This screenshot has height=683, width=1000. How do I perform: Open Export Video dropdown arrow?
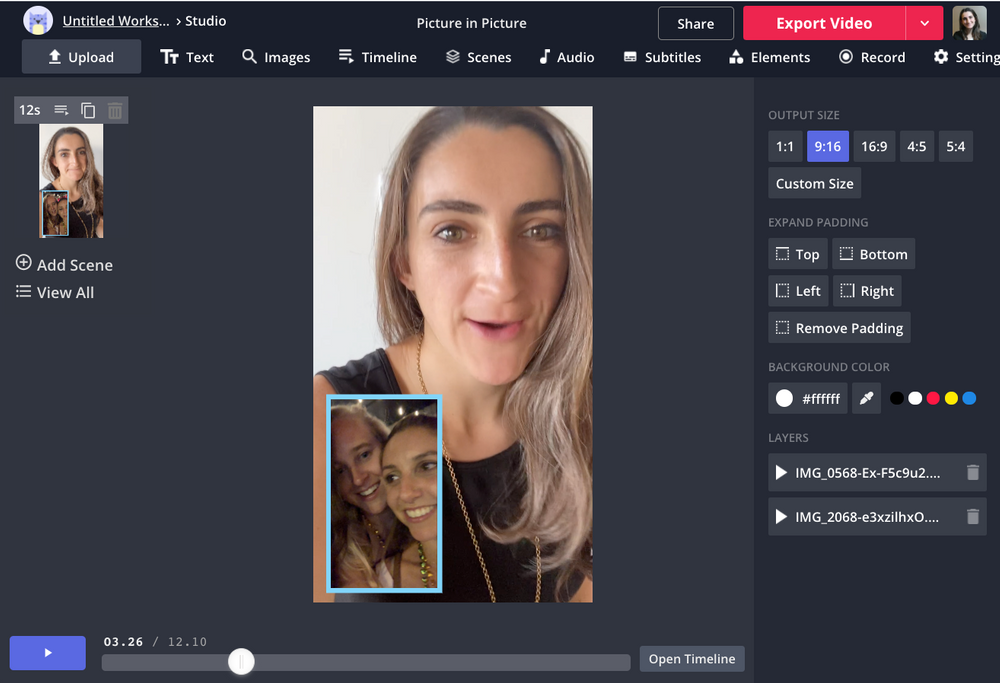point(924,23)
